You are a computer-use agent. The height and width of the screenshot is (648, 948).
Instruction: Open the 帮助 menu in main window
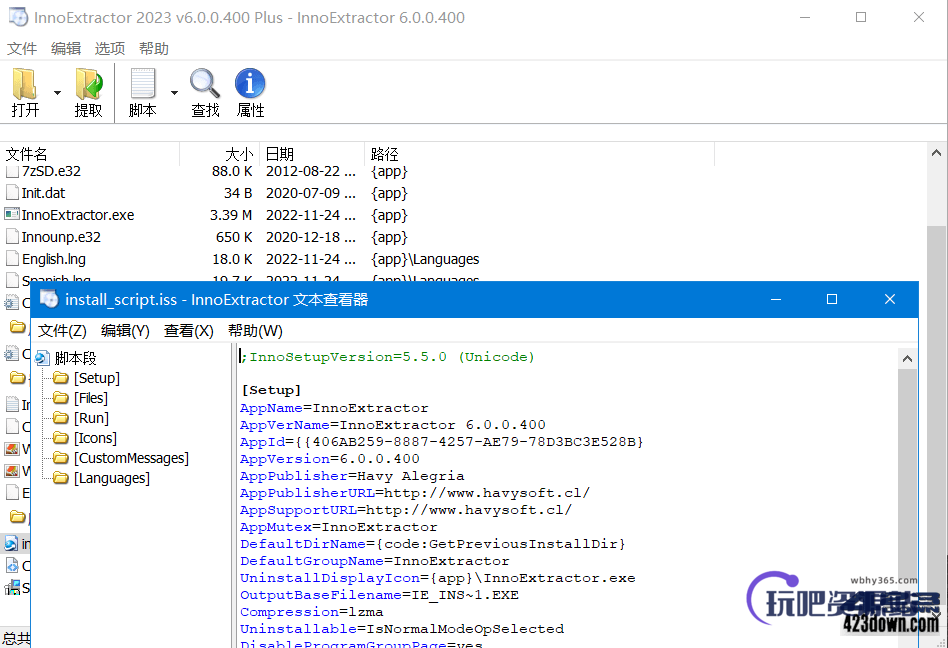pos(154,48)
